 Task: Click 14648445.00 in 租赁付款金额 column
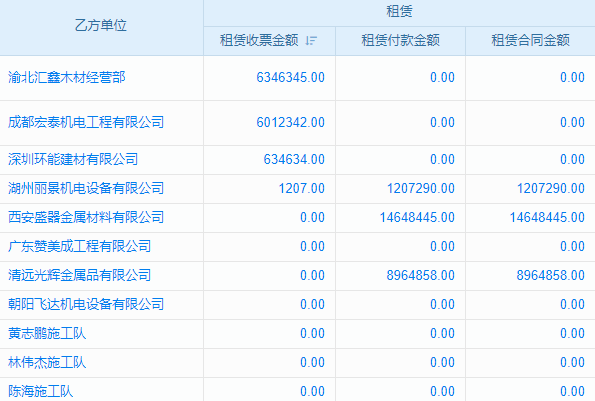417,217
